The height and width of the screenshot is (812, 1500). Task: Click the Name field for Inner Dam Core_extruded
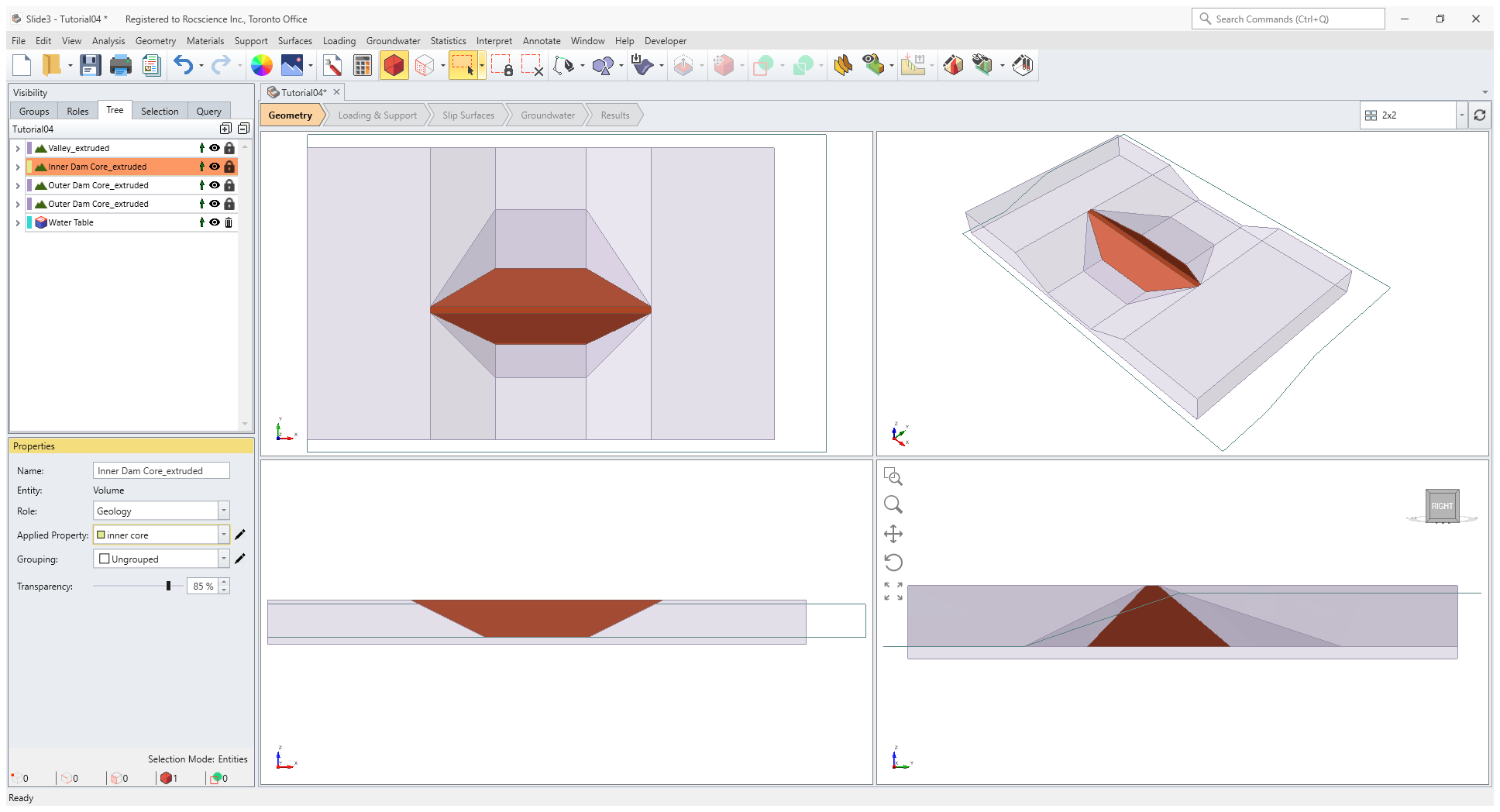[x=161, y=471]
